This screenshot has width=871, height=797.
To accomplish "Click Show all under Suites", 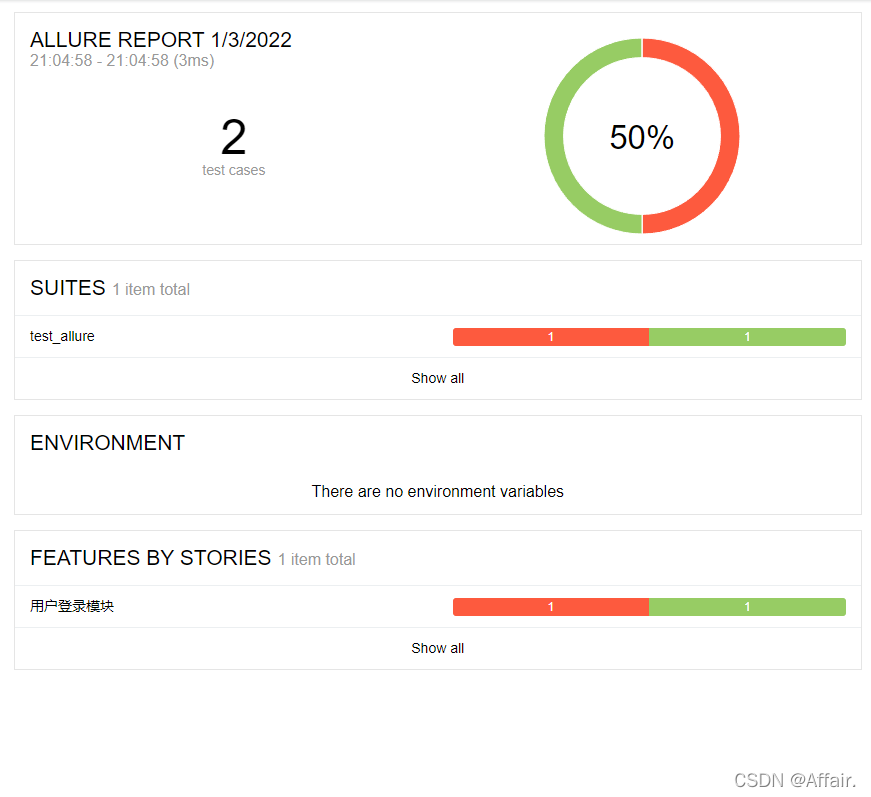I will click(437, 378).
